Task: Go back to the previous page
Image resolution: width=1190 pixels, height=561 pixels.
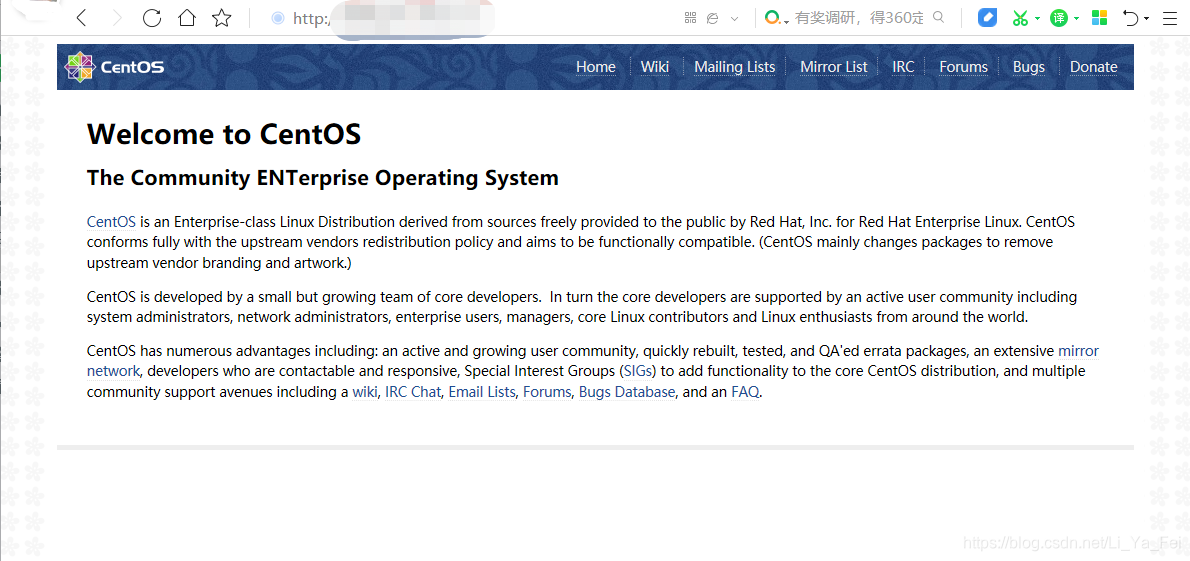Action: click(81, 18)
